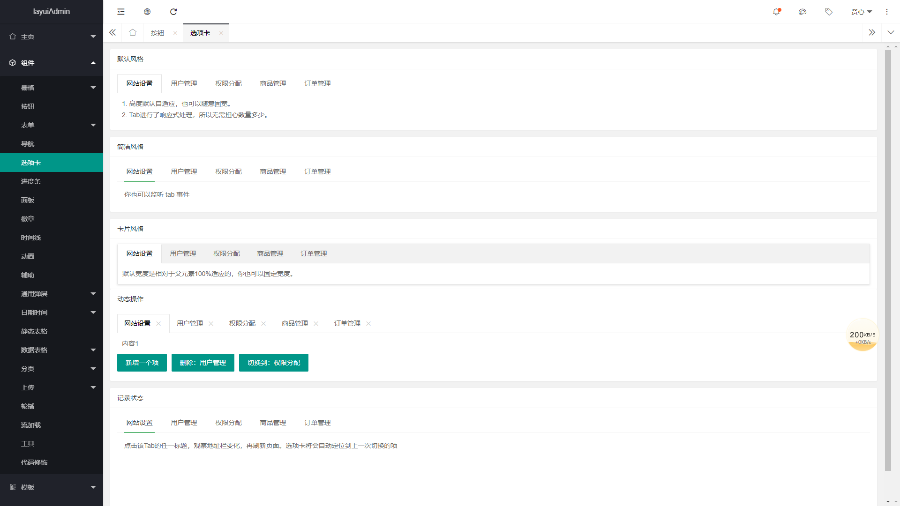Open the note tag icon in header
The height and width of the screenshot is (506, 900).
click(829, 11)
